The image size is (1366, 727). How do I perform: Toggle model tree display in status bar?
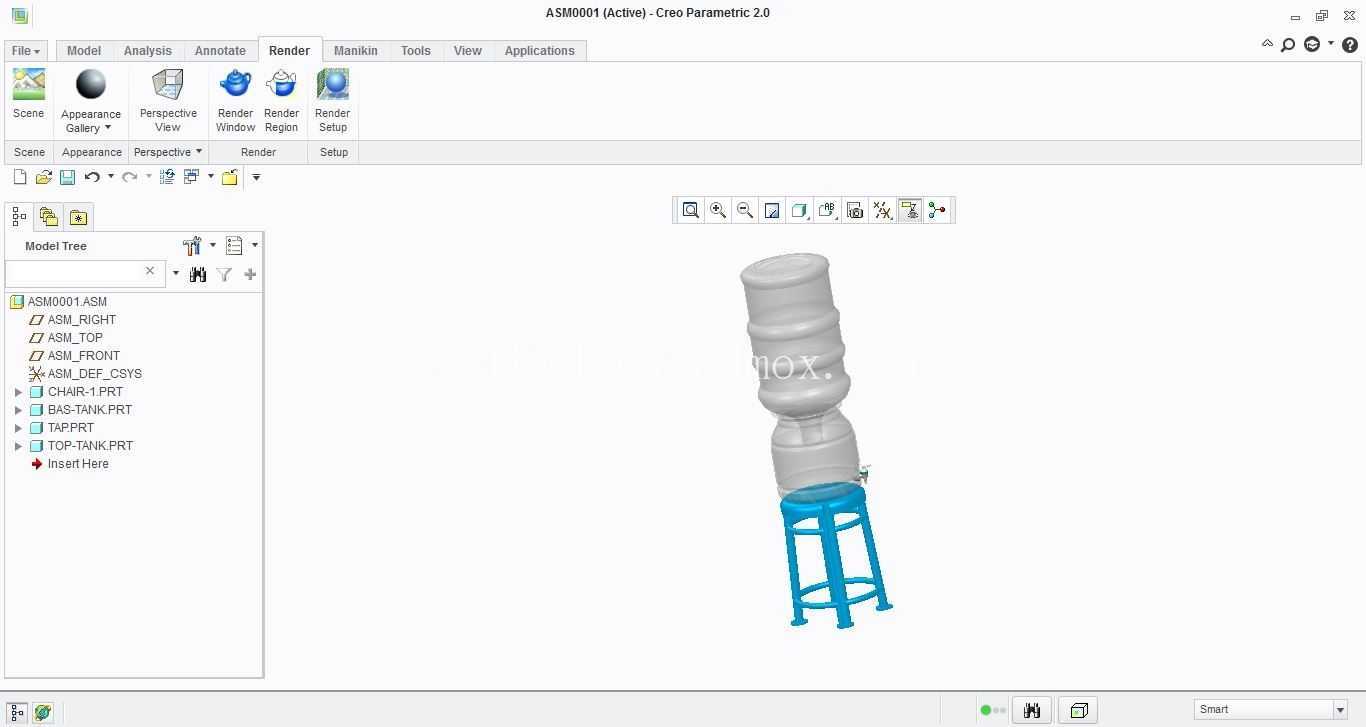[18, 711]
